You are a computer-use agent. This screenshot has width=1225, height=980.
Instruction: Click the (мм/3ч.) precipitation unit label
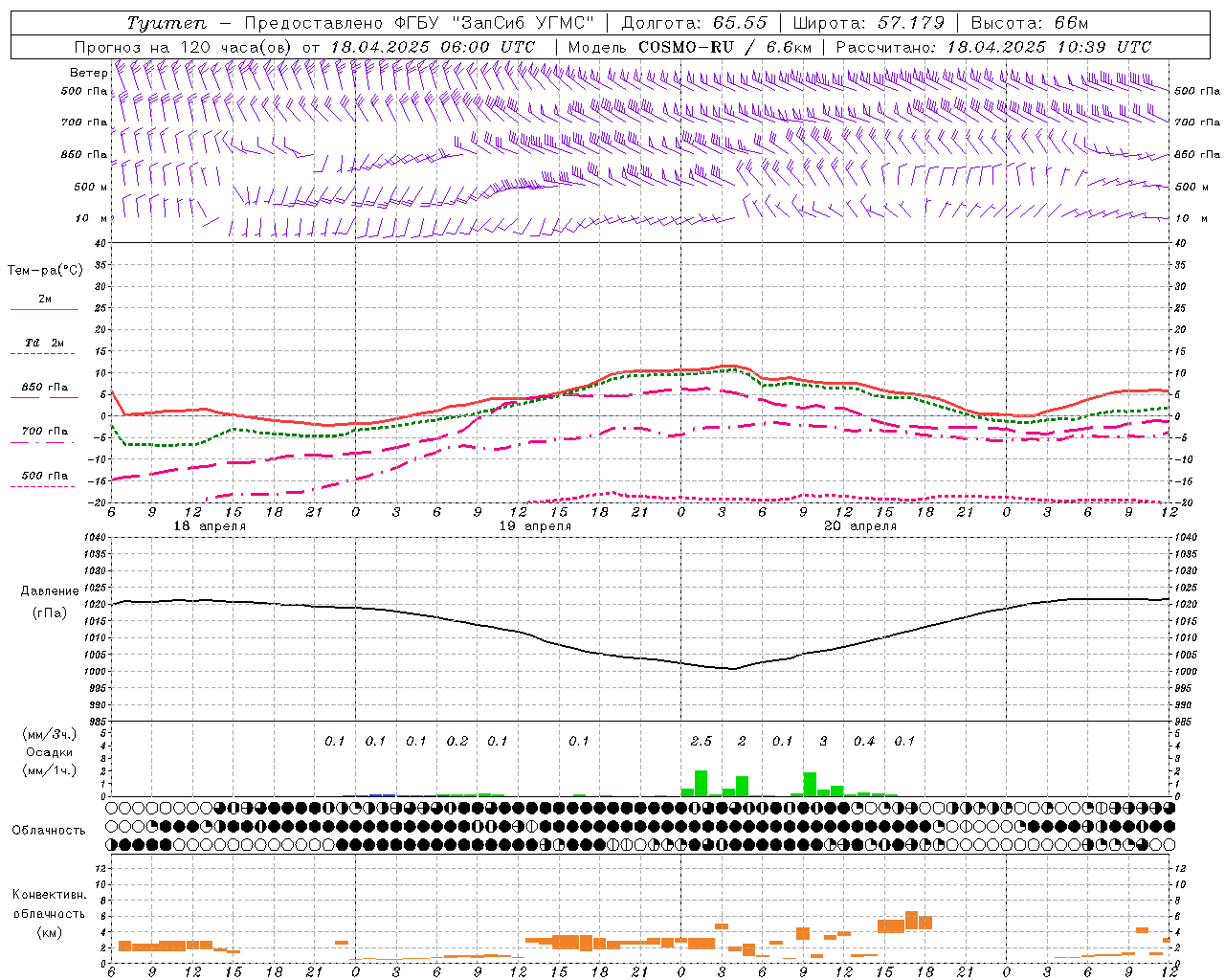50,734
